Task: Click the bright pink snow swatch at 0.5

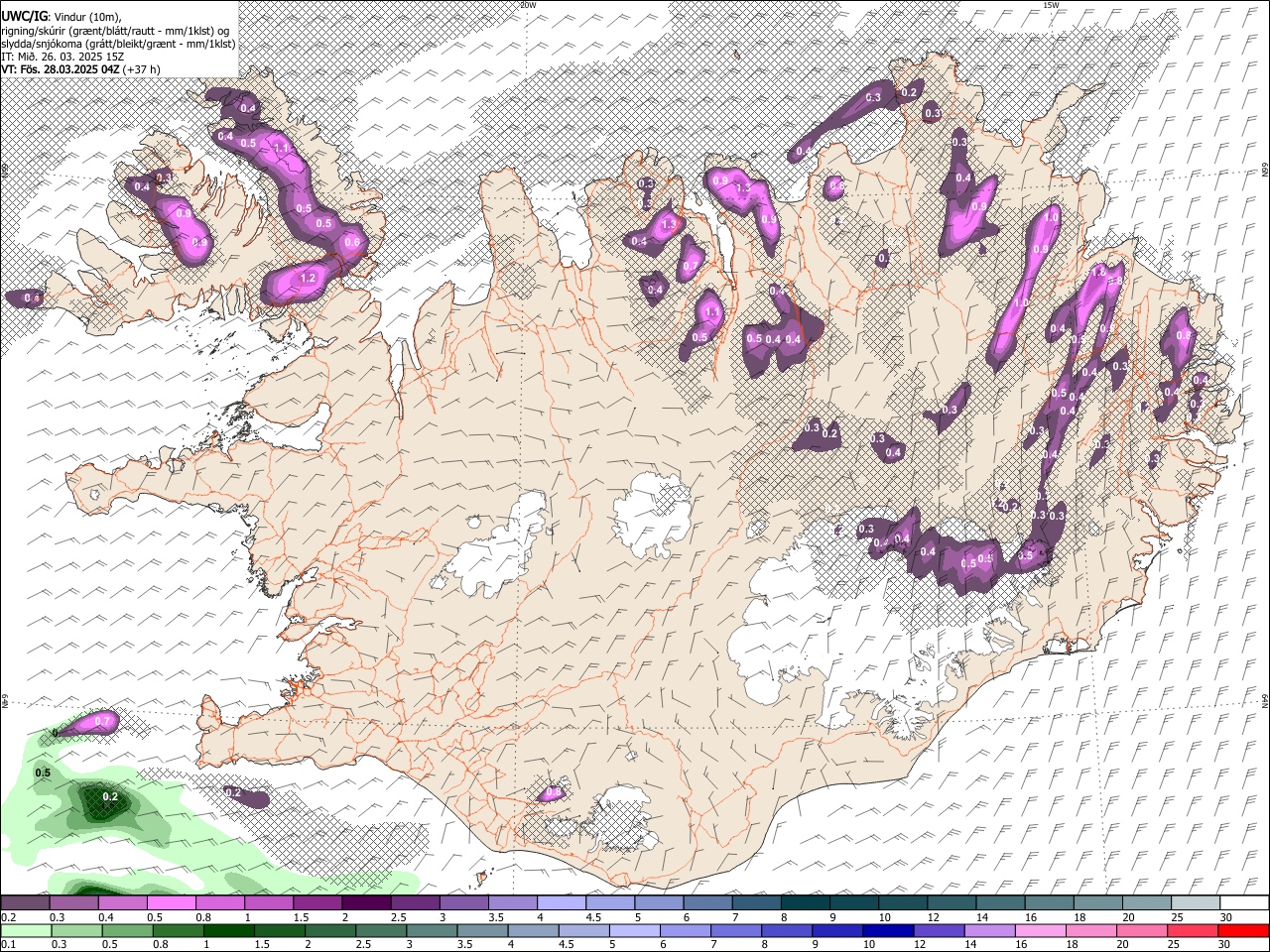Action: click(171, 902)
